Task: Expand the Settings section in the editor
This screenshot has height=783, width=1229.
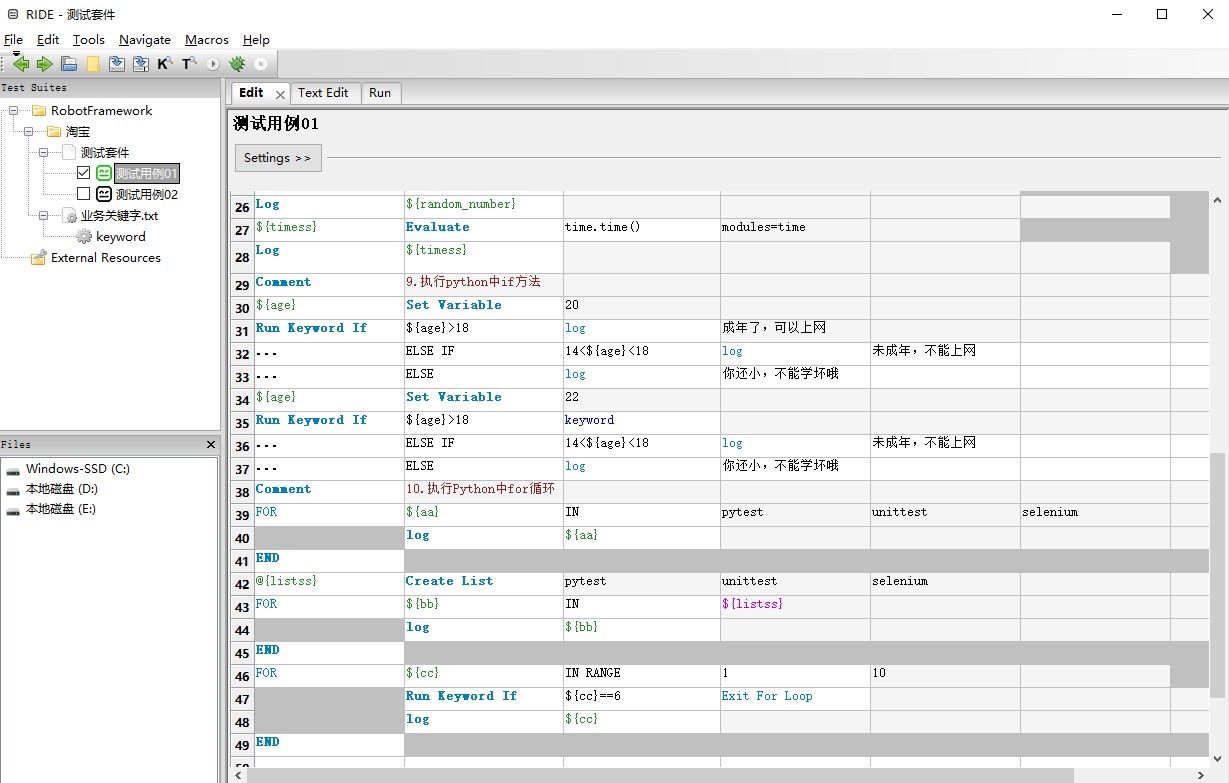Action: click(278, 158)
